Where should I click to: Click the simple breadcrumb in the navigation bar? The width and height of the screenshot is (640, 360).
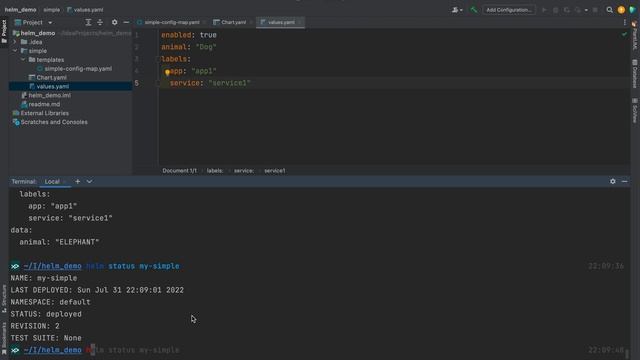click(x=51, y=10)
